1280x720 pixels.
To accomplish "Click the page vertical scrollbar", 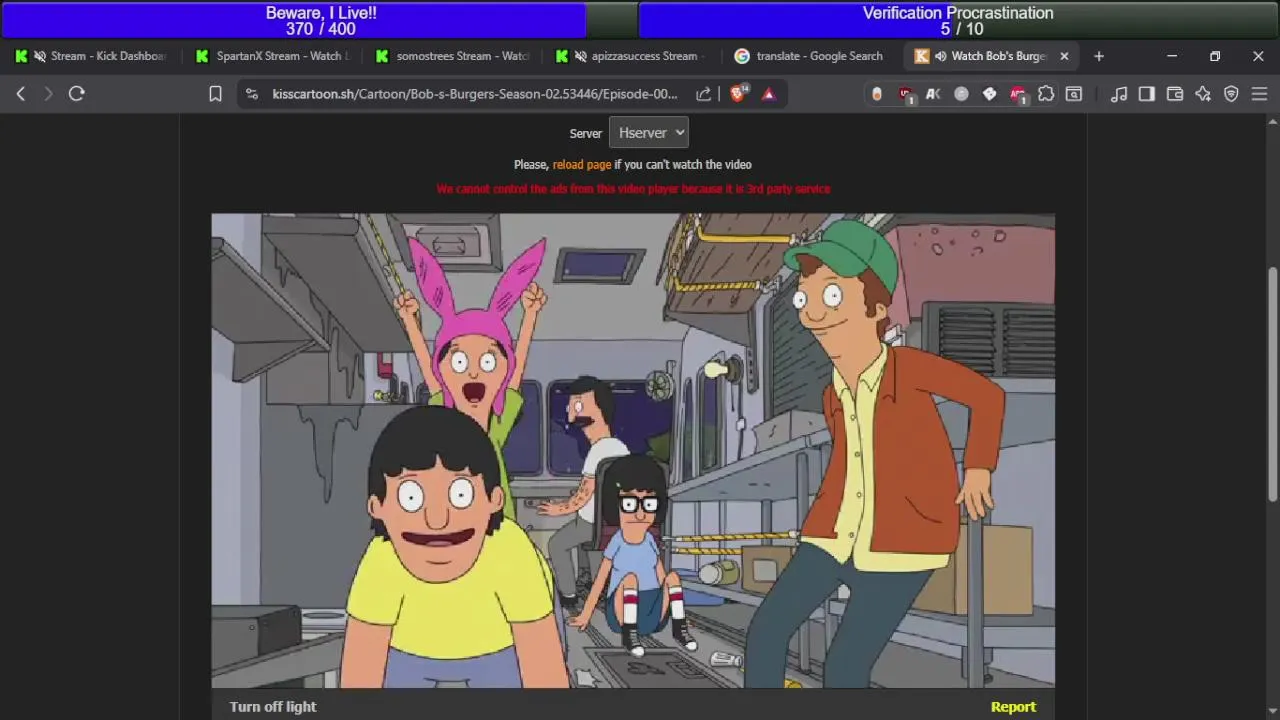I will point(1272,383).
